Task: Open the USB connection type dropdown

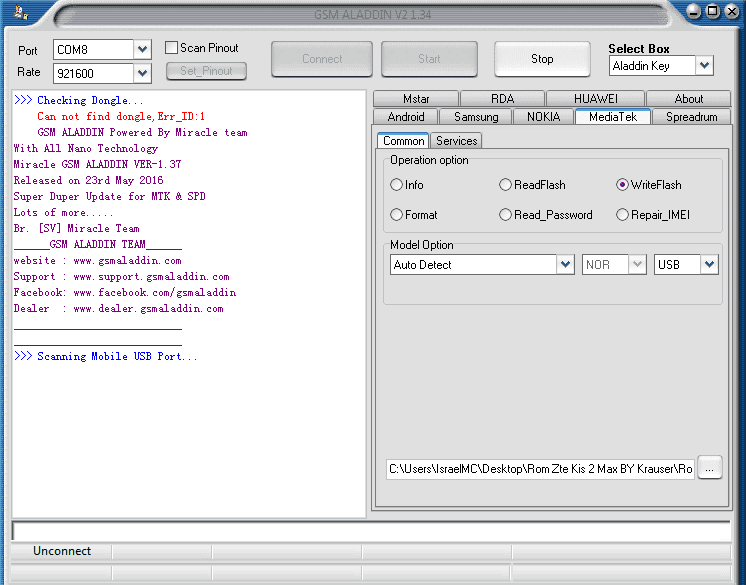Action: point(709,264)
